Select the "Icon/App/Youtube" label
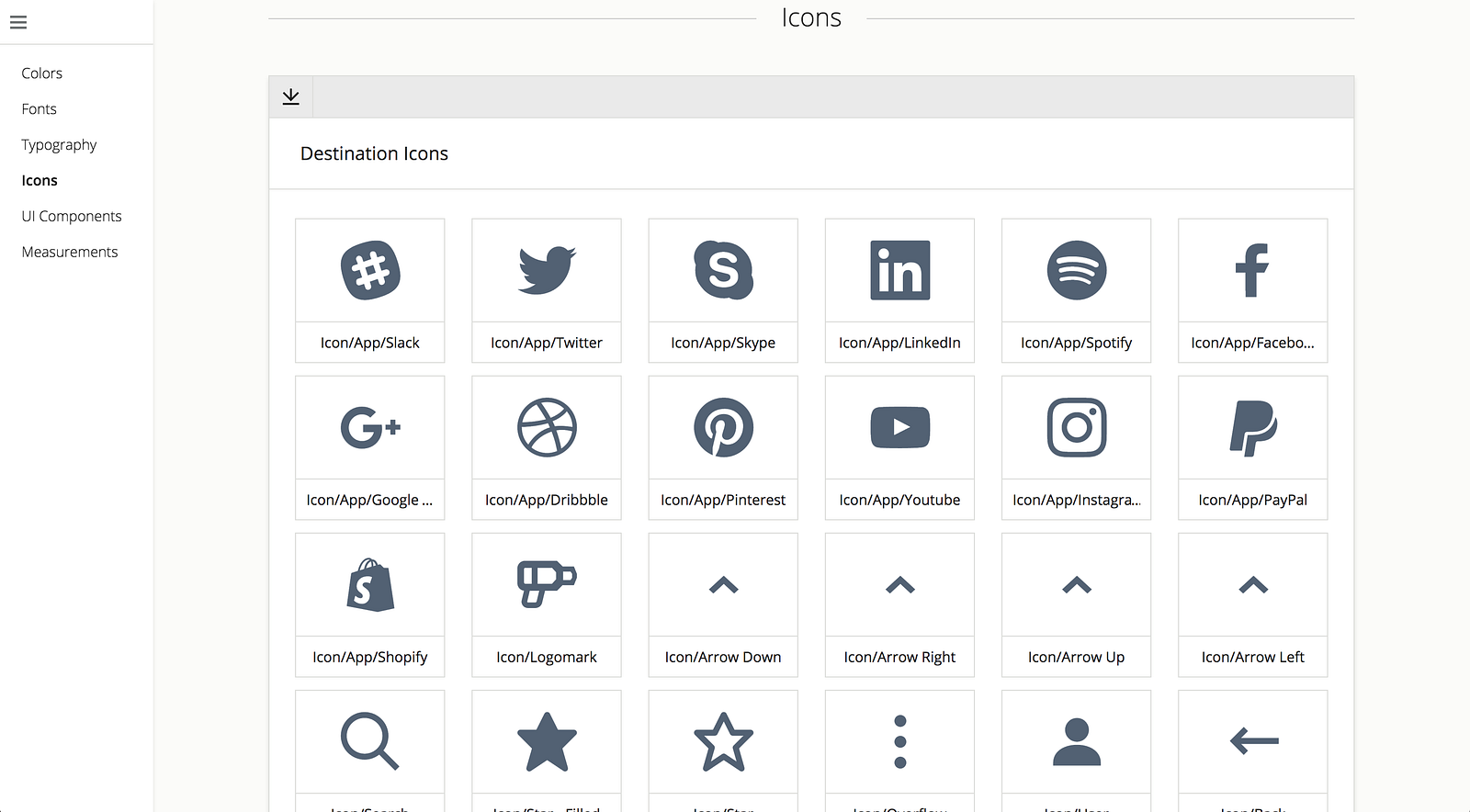Image resolution: width=1470 pixels, height=812 pixels. 899,500
